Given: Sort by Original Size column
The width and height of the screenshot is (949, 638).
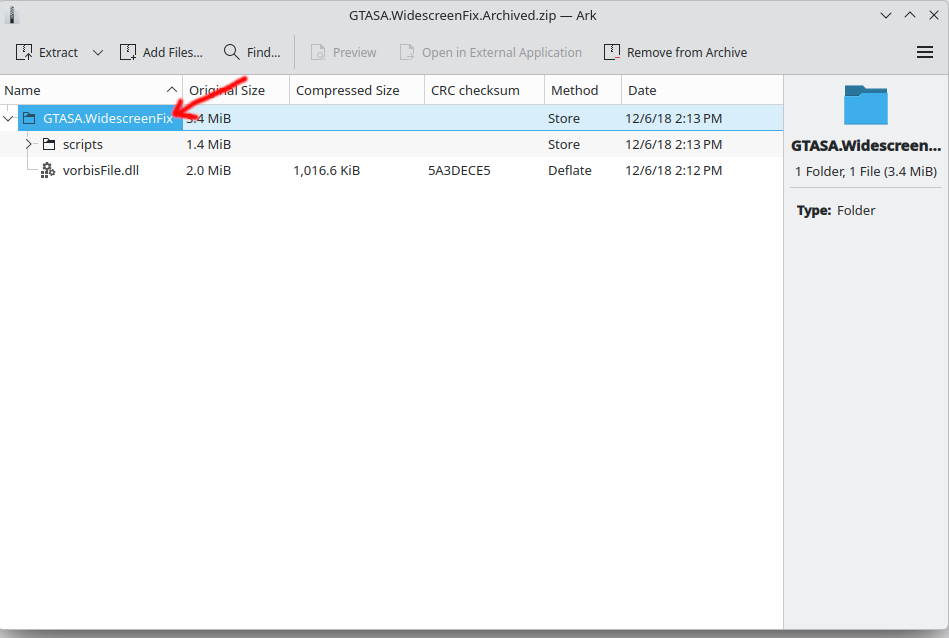Looking at the screenshot, I should 236,90.
